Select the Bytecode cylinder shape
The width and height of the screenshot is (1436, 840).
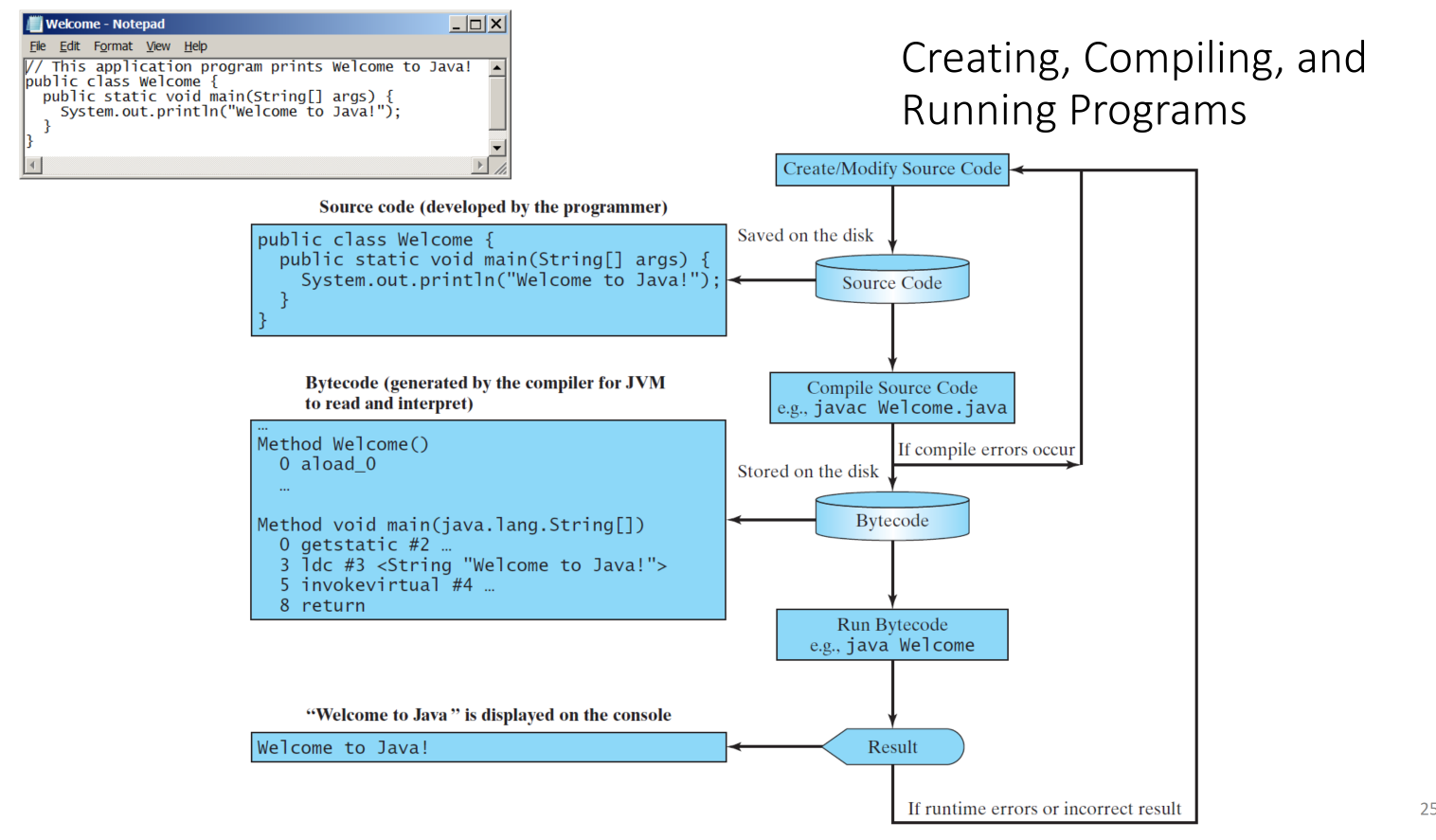pos(891,518)
